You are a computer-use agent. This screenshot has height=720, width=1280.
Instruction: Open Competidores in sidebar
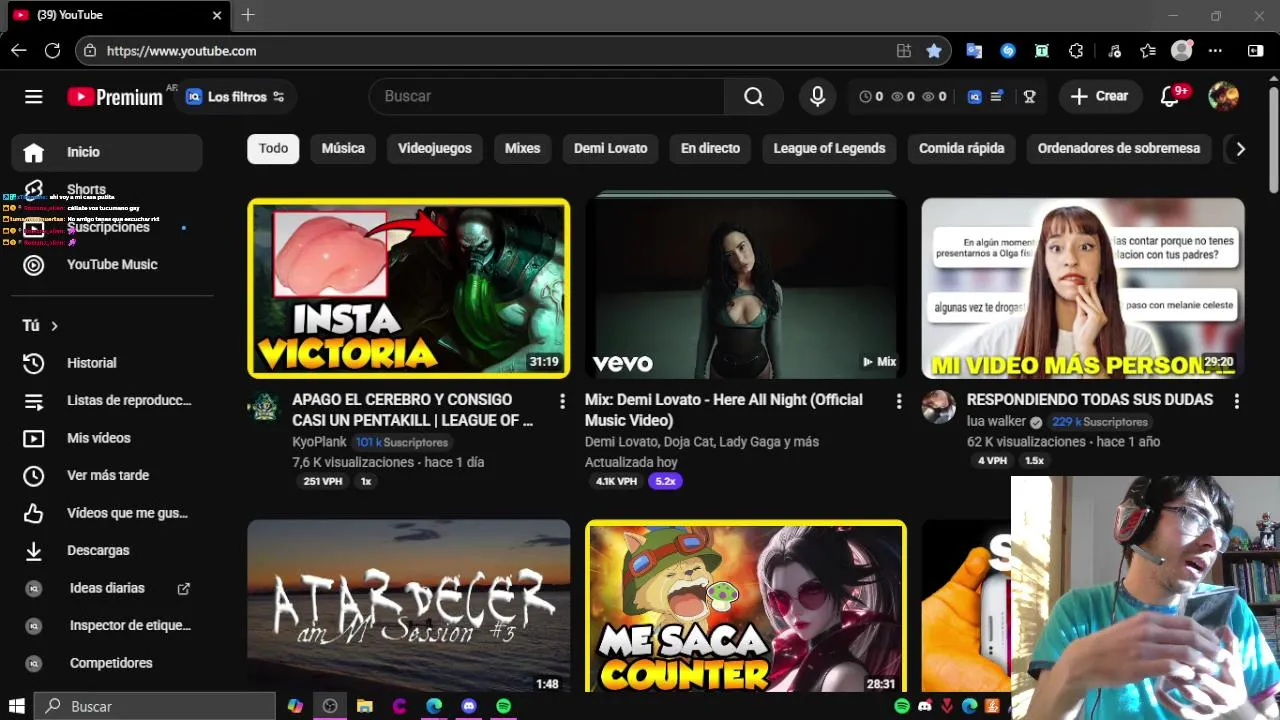107,663
